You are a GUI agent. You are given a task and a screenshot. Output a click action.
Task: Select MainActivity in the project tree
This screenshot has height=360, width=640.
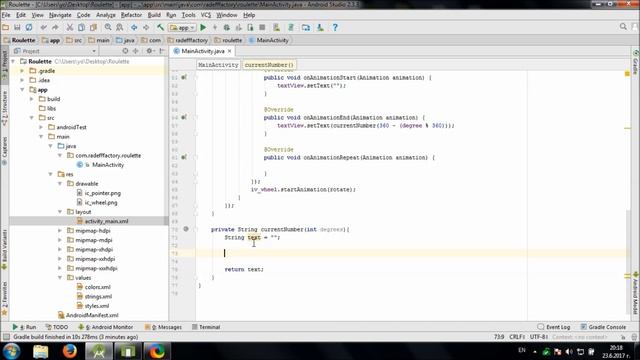[108, 165]
